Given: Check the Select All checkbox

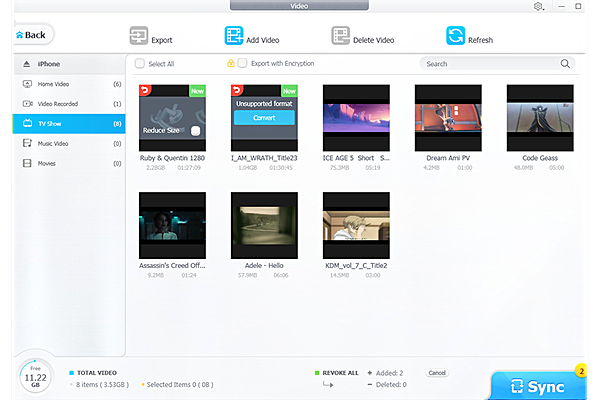Looking at the screenshot, I should 140,64.
